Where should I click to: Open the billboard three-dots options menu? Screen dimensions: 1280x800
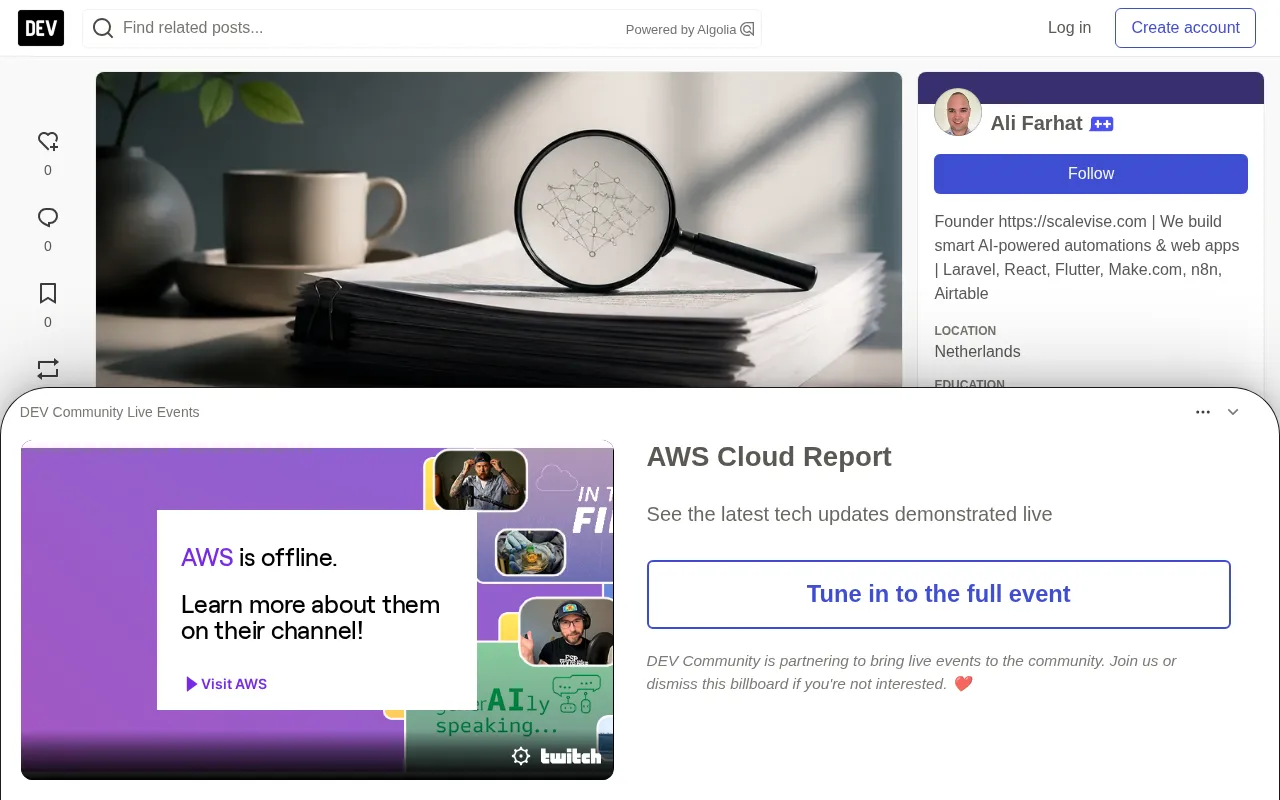[1203, 412]
